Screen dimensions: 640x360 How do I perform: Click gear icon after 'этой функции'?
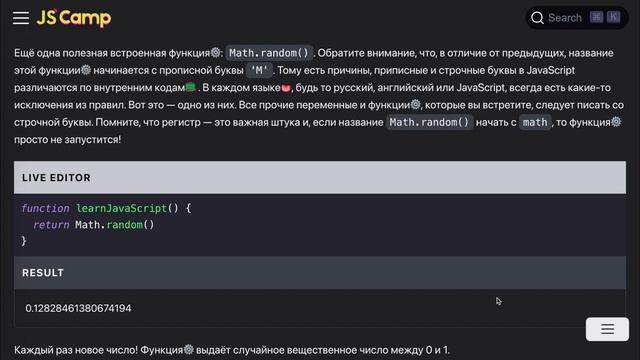click(x=86, y=70)
